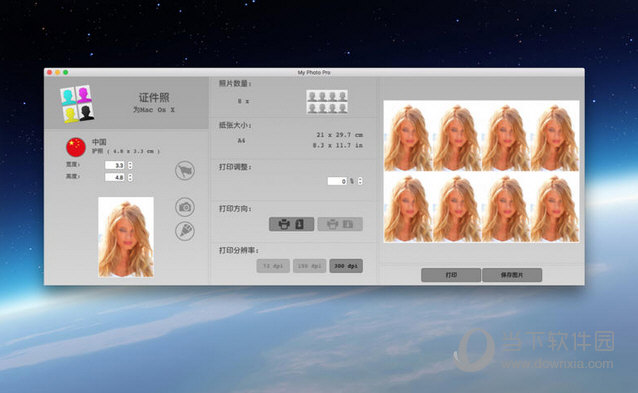
Task: Click the 打印 print button
Action: [x=451, y=275]
